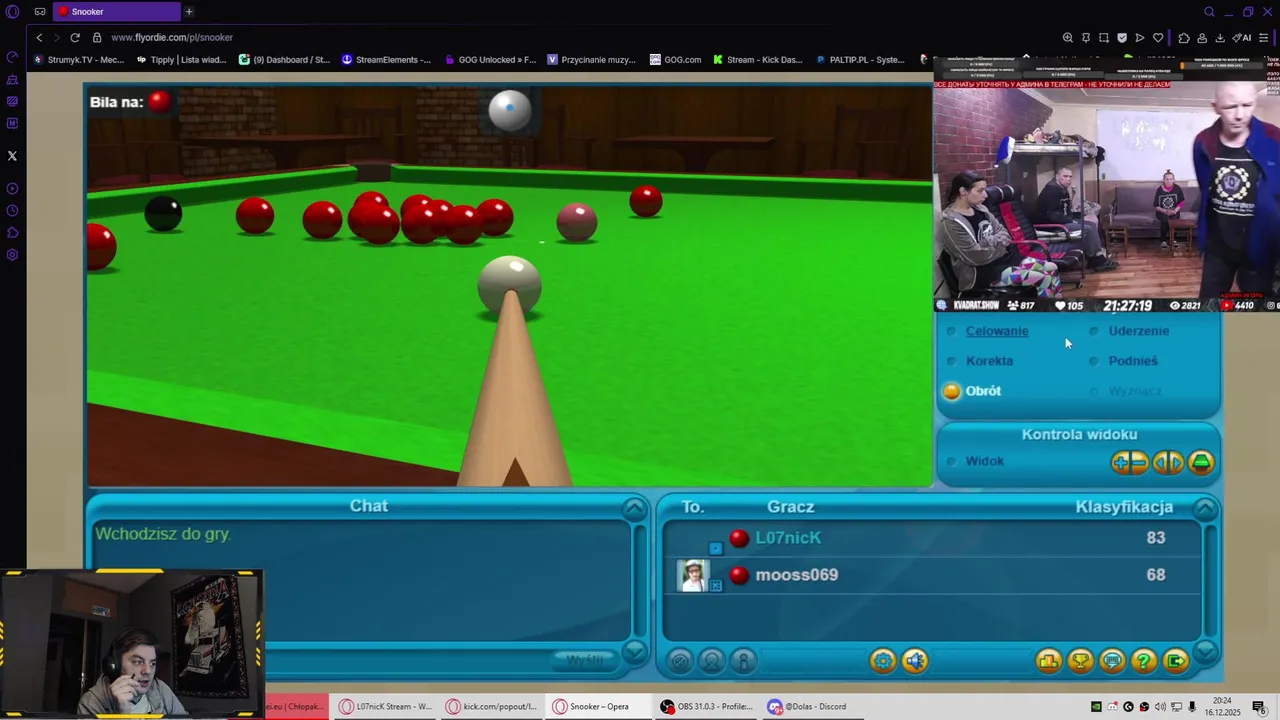Collapse the player list top arrow

coord(1205,509)
